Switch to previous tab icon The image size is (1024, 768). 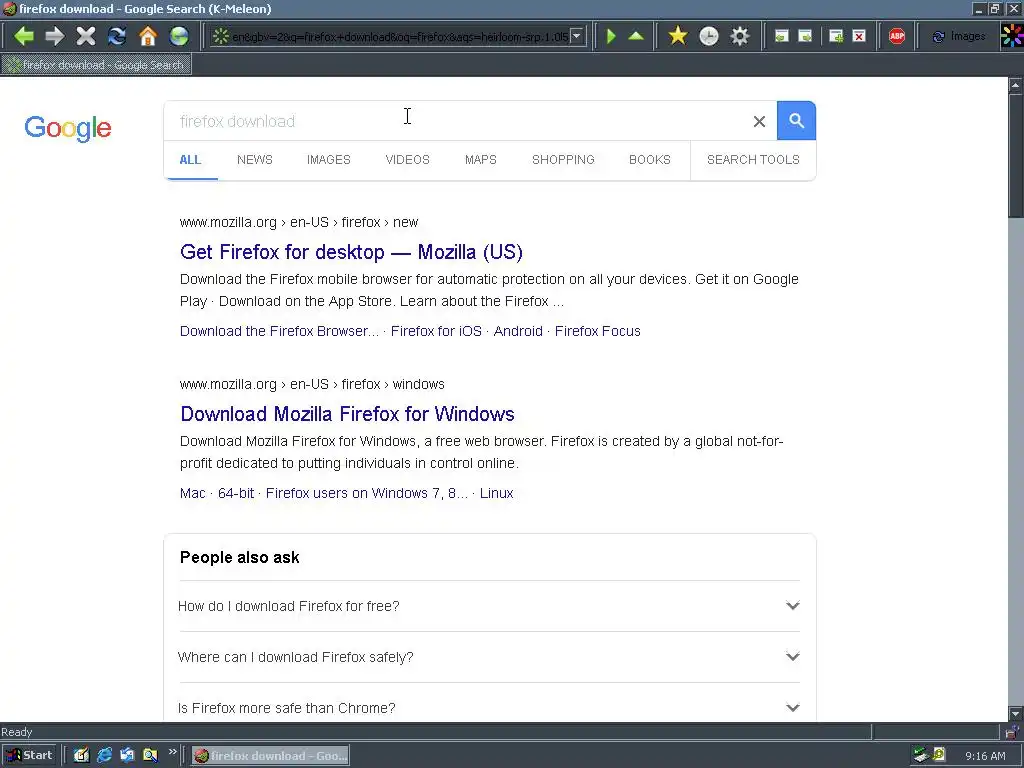coord(781,36)
